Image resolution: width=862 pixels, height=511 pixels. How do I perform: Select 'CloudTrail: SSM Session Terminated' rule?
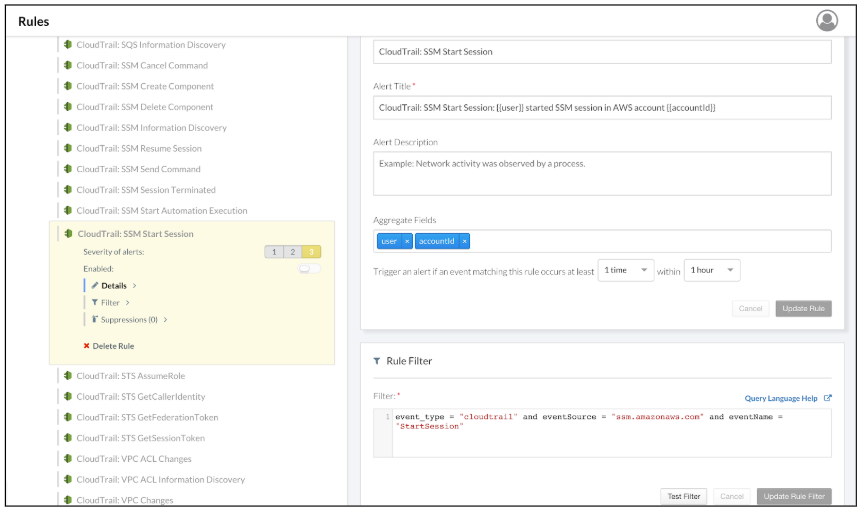[x=146, y=190]
